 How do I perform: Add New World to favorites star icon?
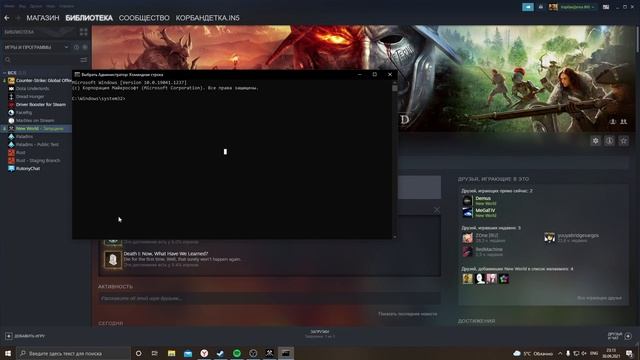pyautogui.click(x=624, y=141)
